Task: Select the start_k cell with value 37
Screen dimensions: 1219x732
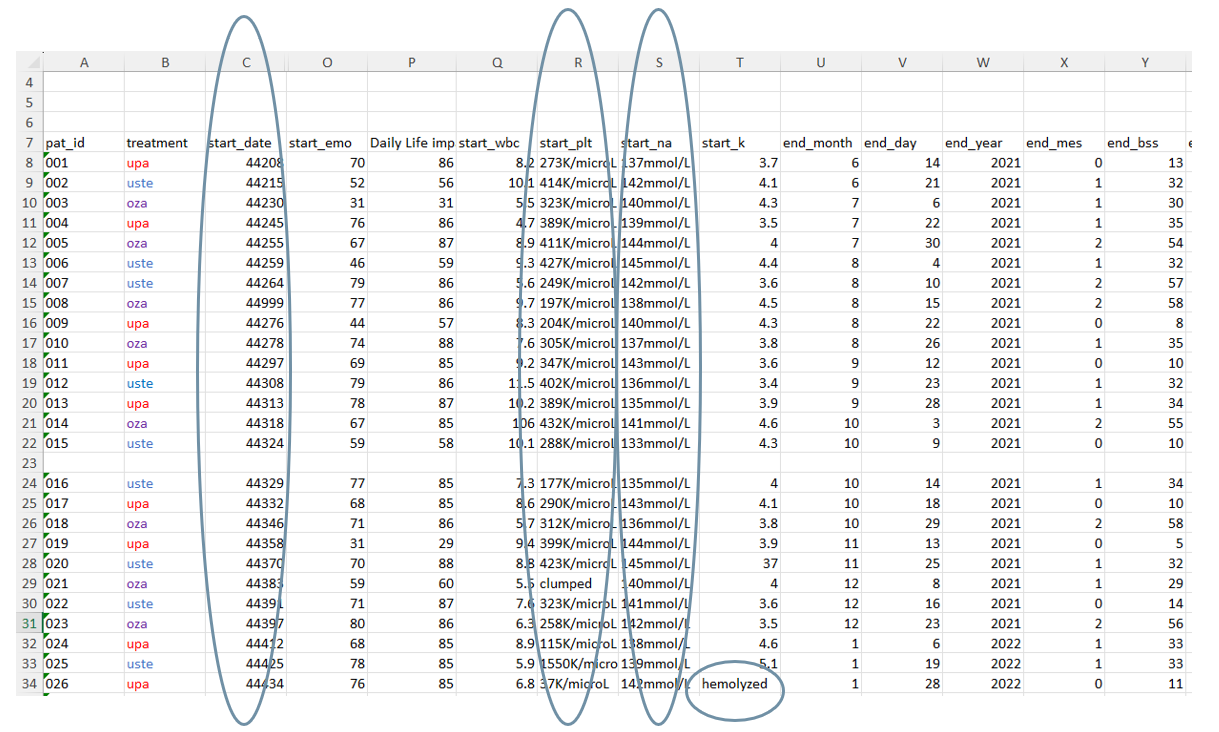Action: click(x=740, y=563)
